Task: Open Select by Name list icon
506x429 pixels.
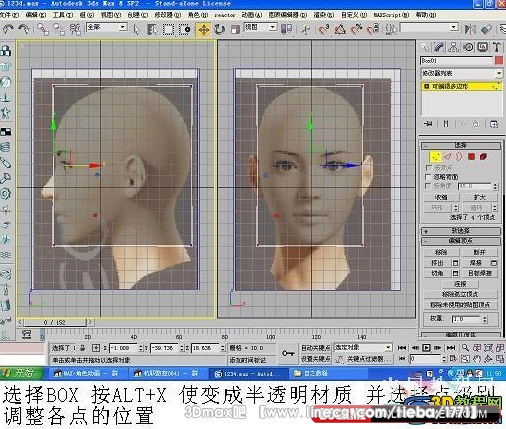Action: (x=152, y=30)
